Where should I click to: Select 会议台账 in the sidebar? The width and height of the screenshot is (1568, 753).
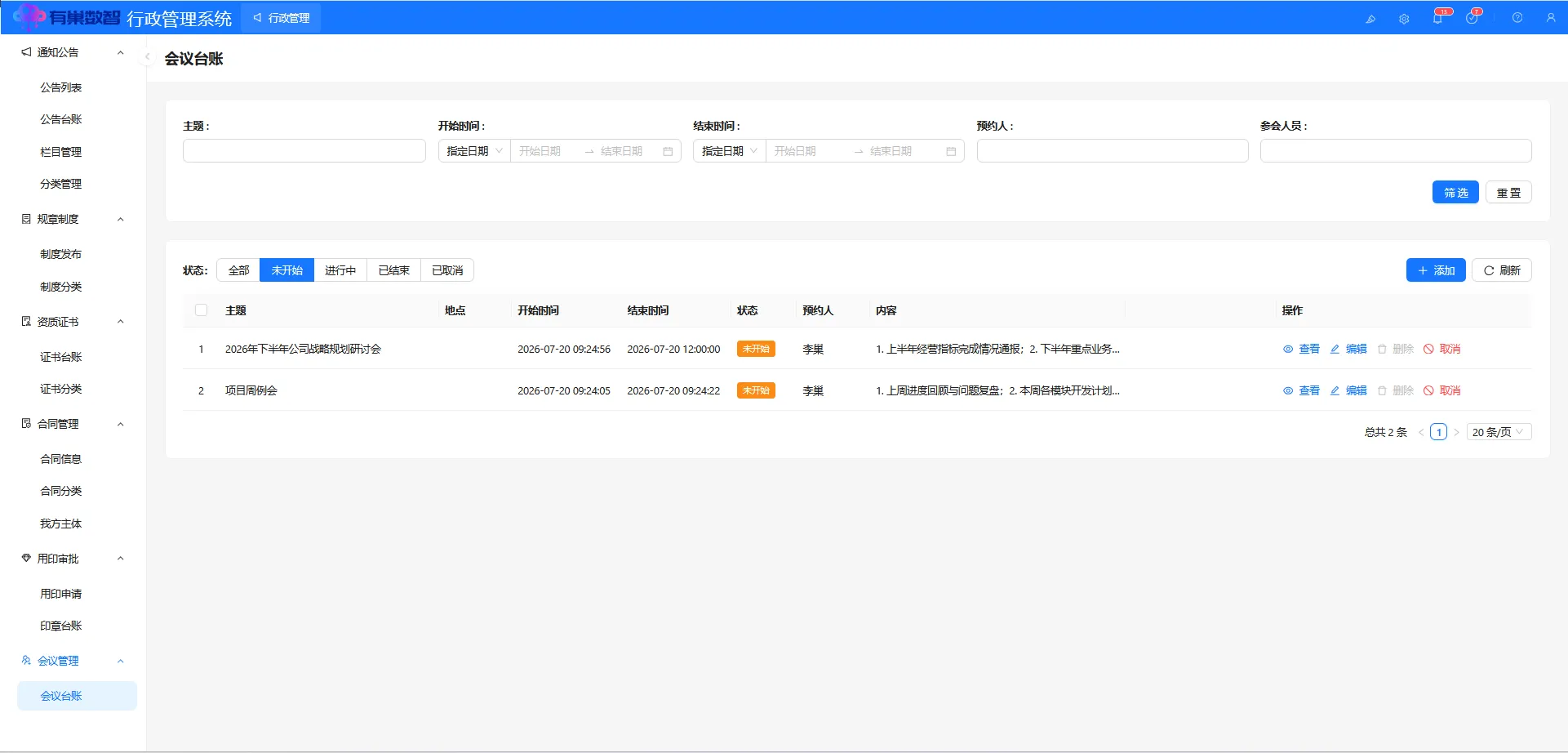[x=77, y=696]
